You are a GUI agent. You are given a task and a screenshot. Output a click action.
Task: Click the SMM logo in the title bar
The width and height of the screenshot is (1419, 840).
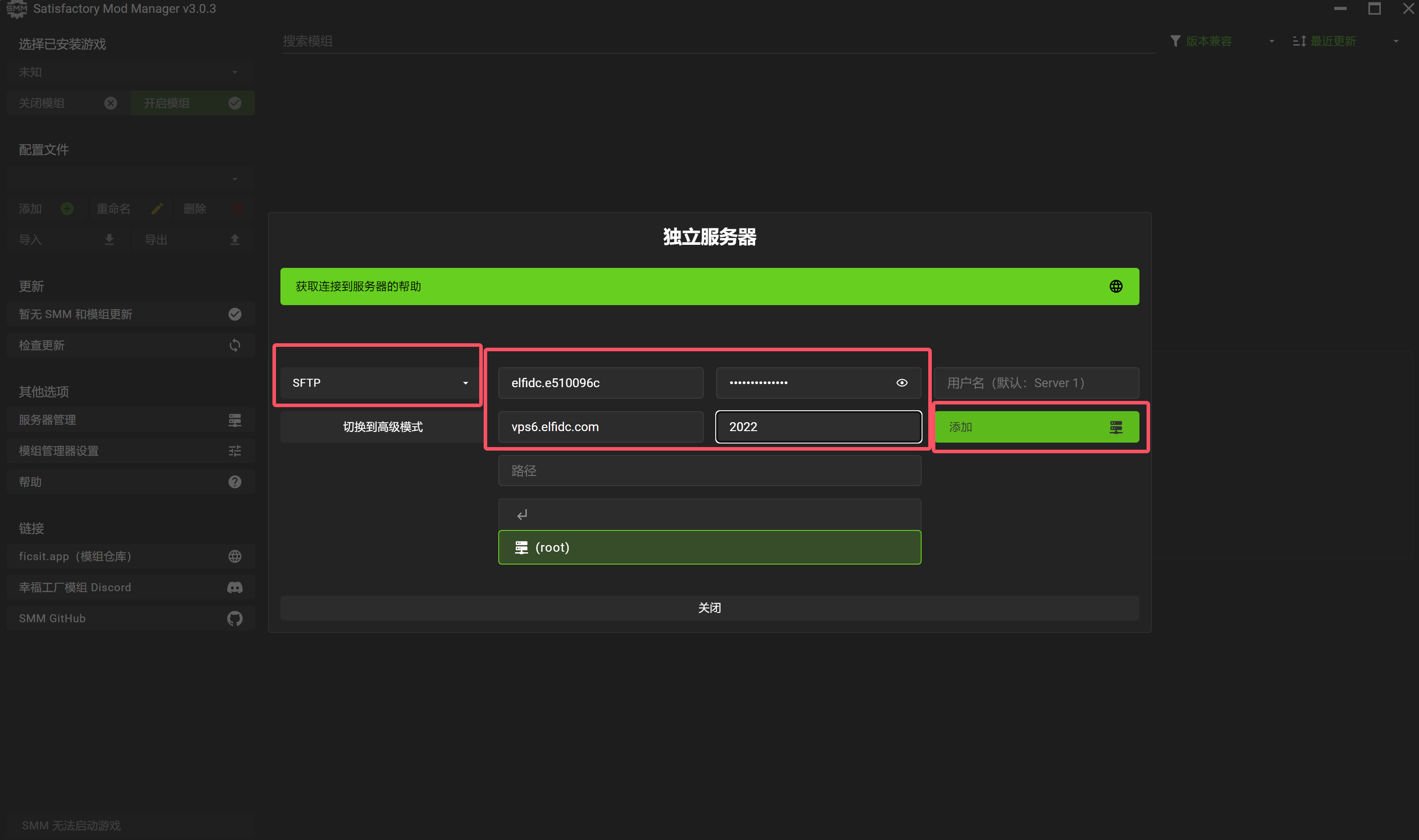point(16,9)
